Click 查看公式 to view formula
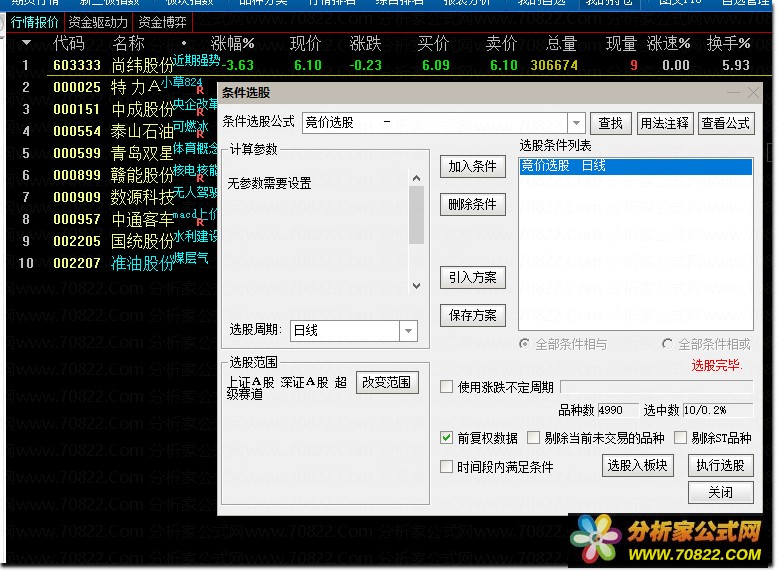Image resolution: width=778 pixels, height=571 pixels. tap(725, 123)
